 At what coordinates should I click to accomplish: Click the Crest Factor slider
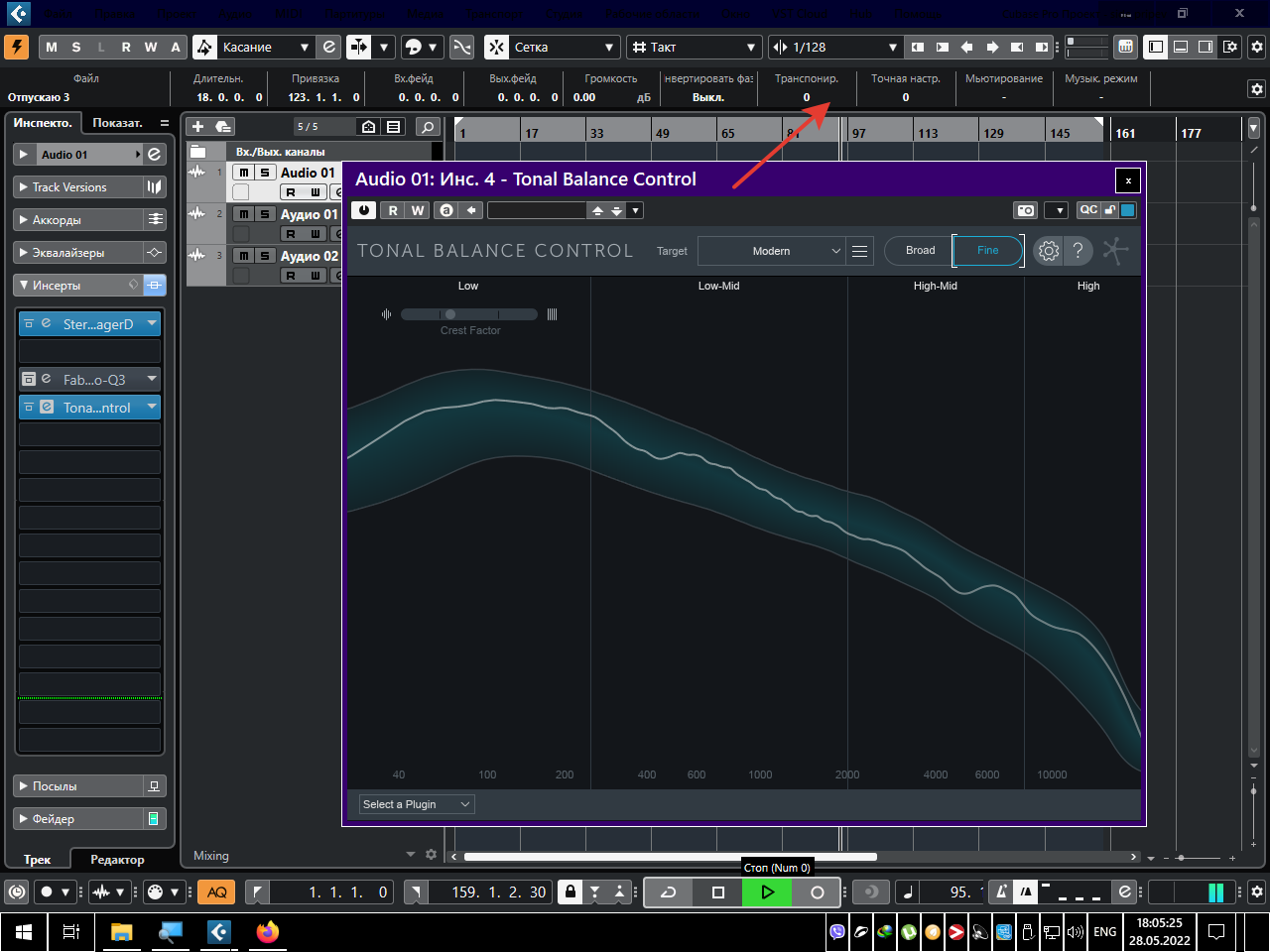tap(469, 314)
